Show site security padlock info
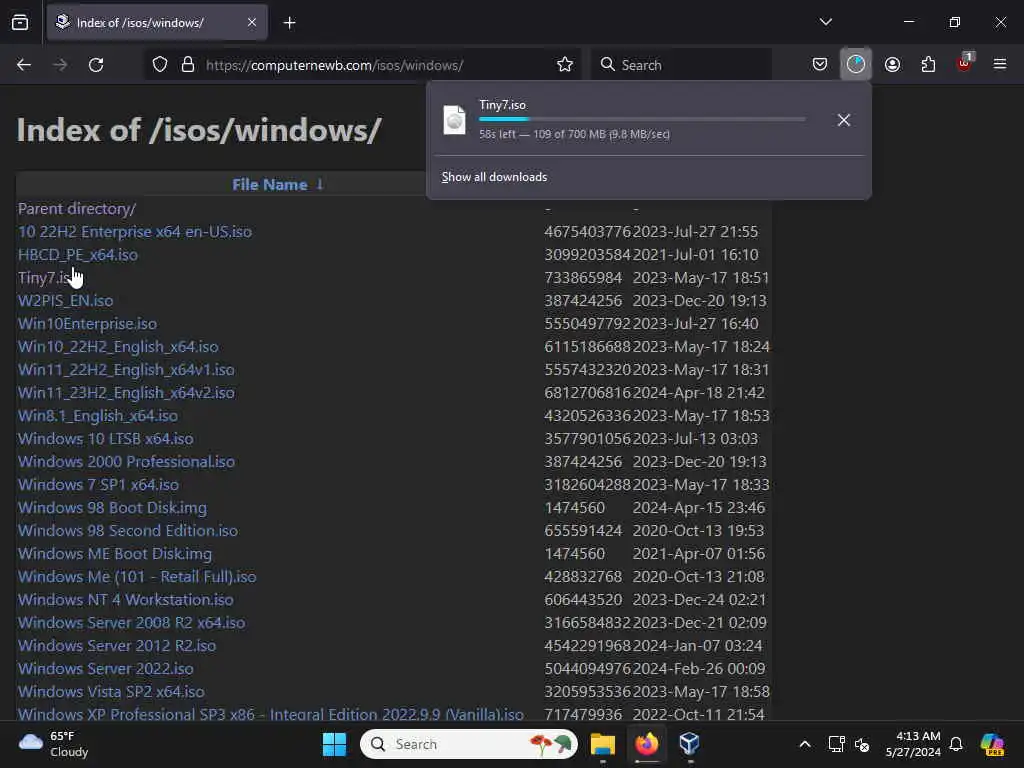Viewport: 1024px width, 768px height. coord(188,65)
